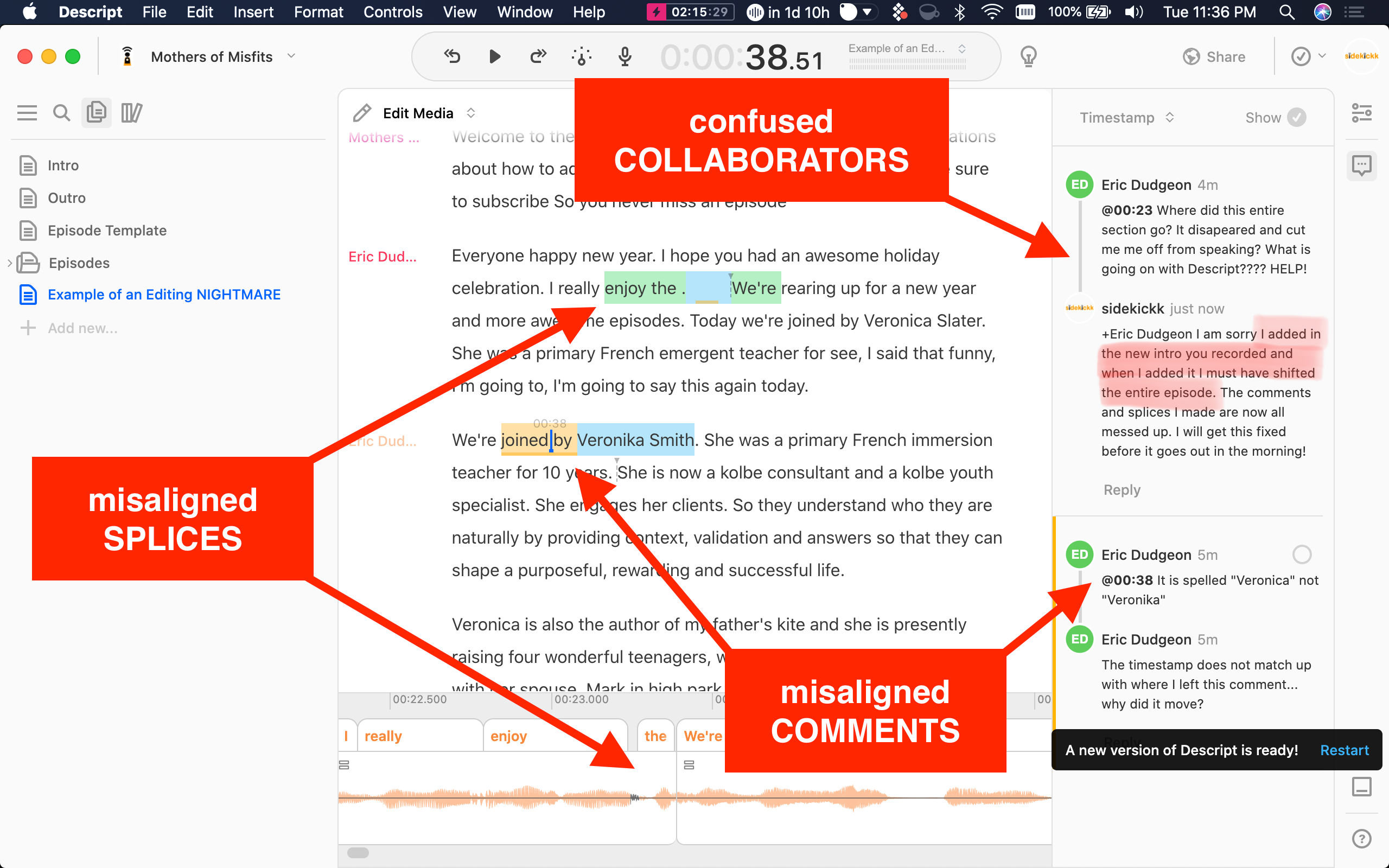
Task: Open the macOS volume control
Action: click(x=1133, y=12)
